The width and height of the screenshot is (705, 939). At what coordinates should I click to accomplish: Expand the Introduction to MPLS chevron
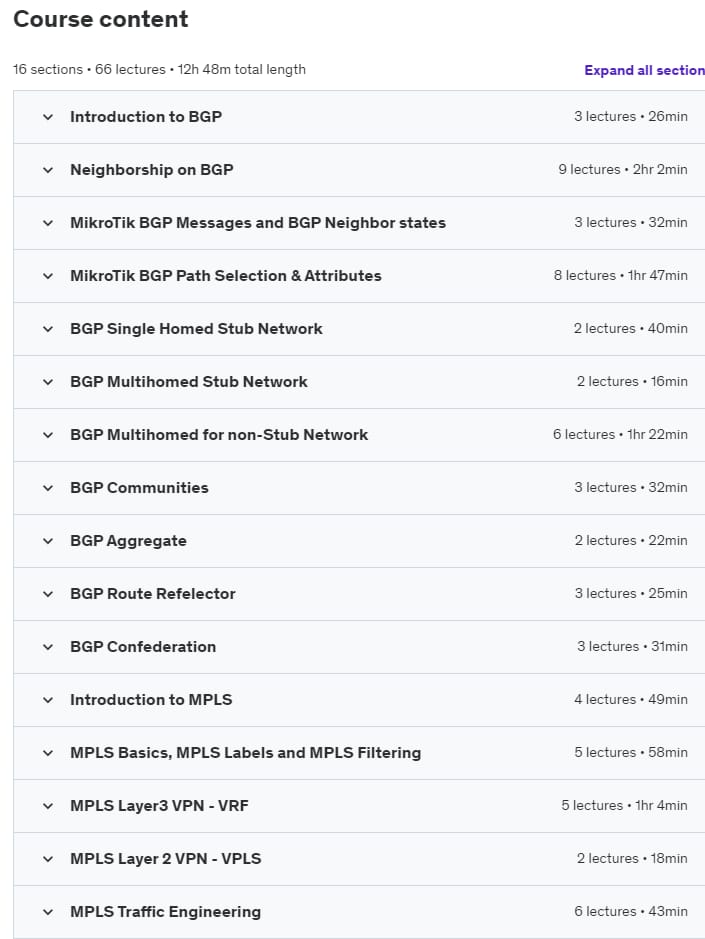tap(48, 700)
